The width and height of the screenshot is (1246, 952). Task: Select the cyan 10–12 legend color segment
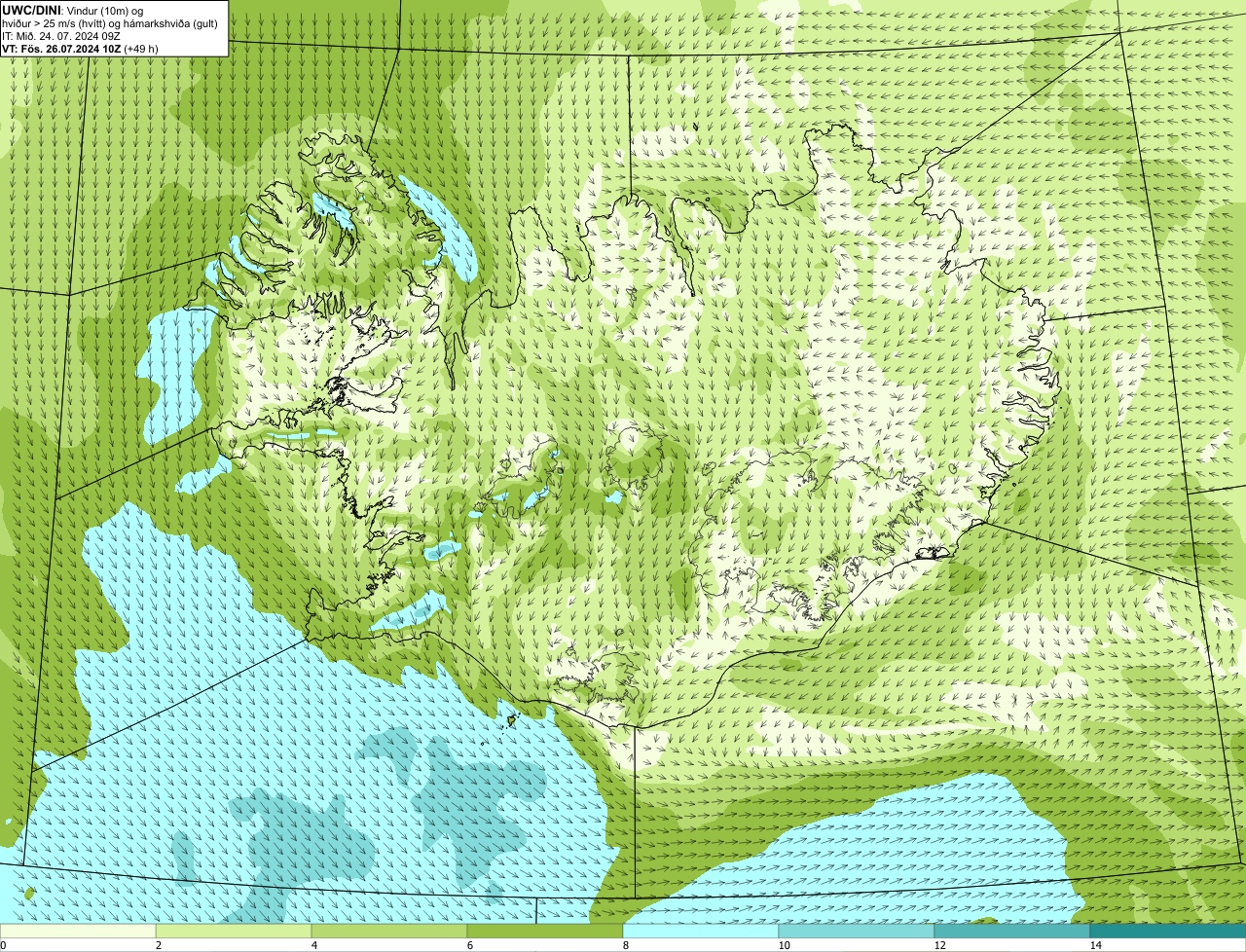pyautogui.click(x=857, y=931)
